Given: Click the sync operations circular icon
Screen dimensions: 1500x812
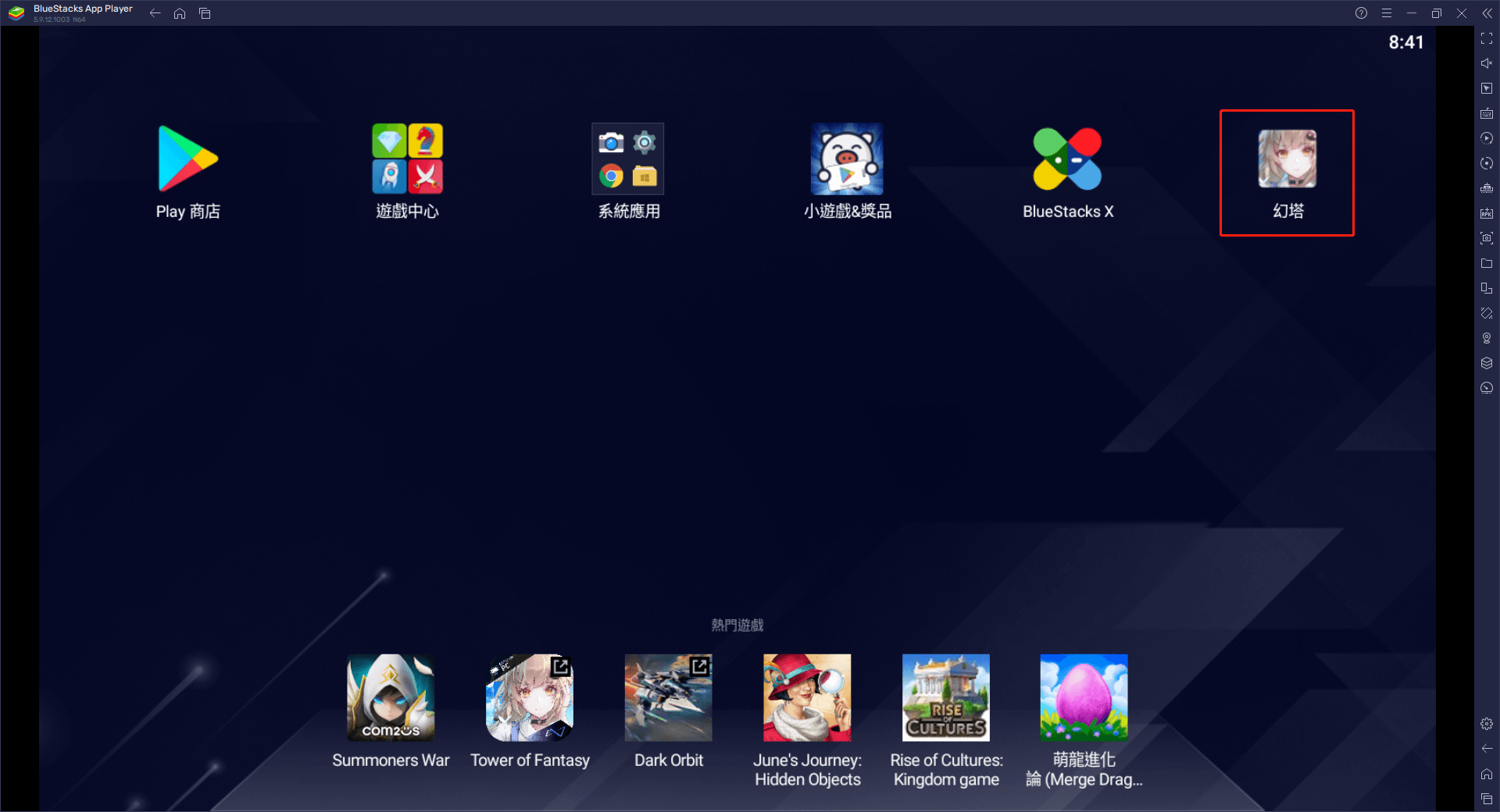Looking at the screenshot, I should tap(1487, 163).
